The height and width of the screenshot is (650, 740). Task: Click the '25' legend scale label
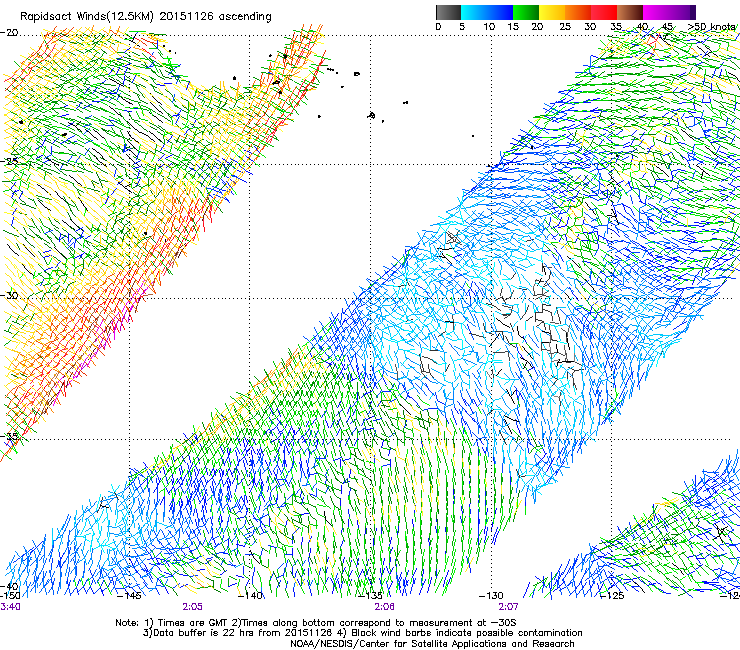[564, 26]
